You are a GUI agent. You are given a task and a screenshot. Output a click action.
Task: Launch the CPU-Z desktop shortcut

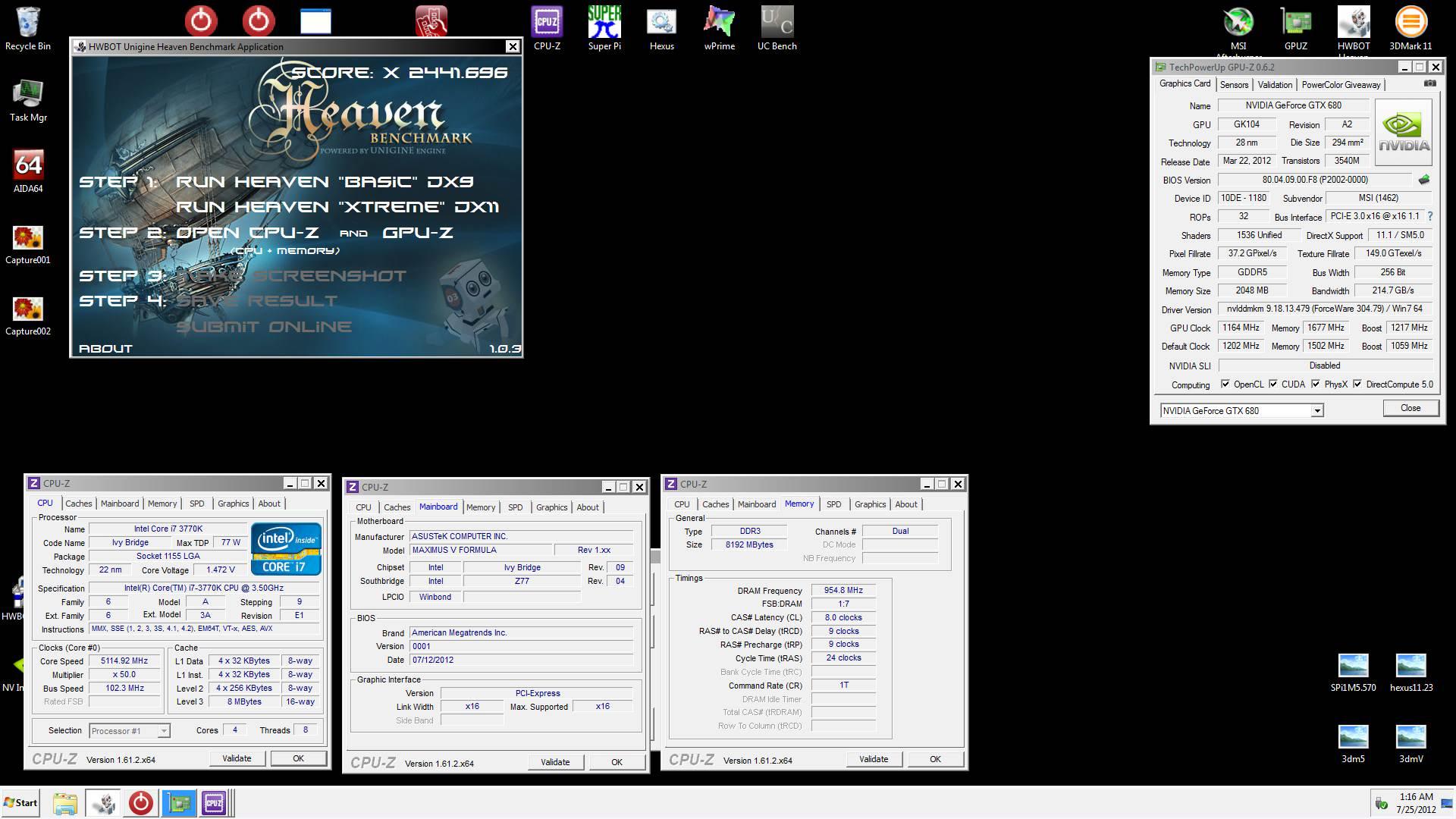point(547,28)
